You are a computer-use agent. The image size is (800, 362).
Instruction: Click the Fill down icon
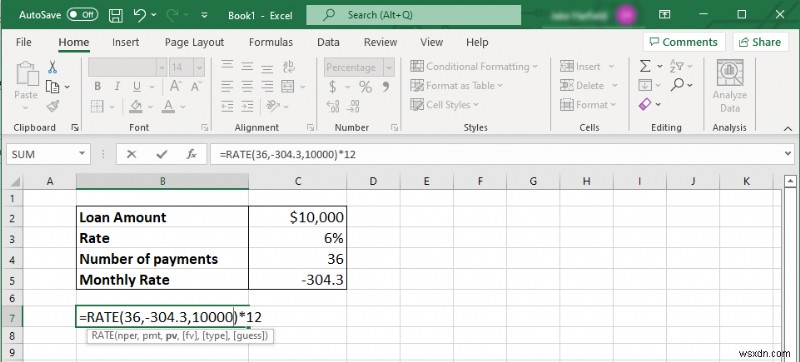click(645, 85)
